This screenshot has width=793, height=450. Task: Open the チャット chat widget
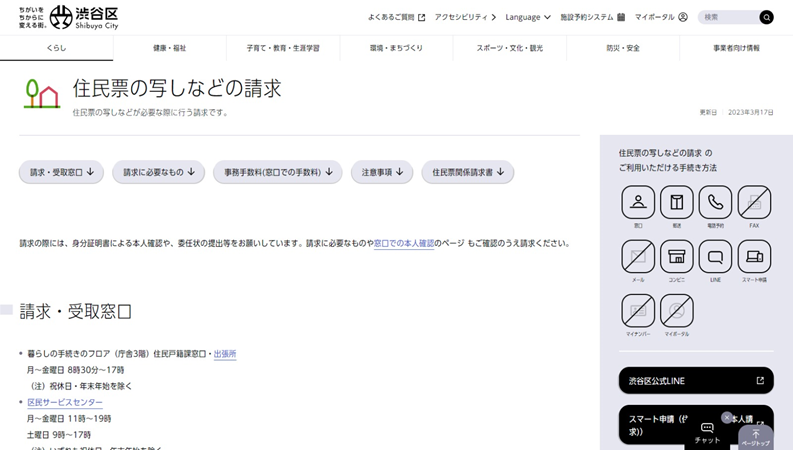point(707,432)
